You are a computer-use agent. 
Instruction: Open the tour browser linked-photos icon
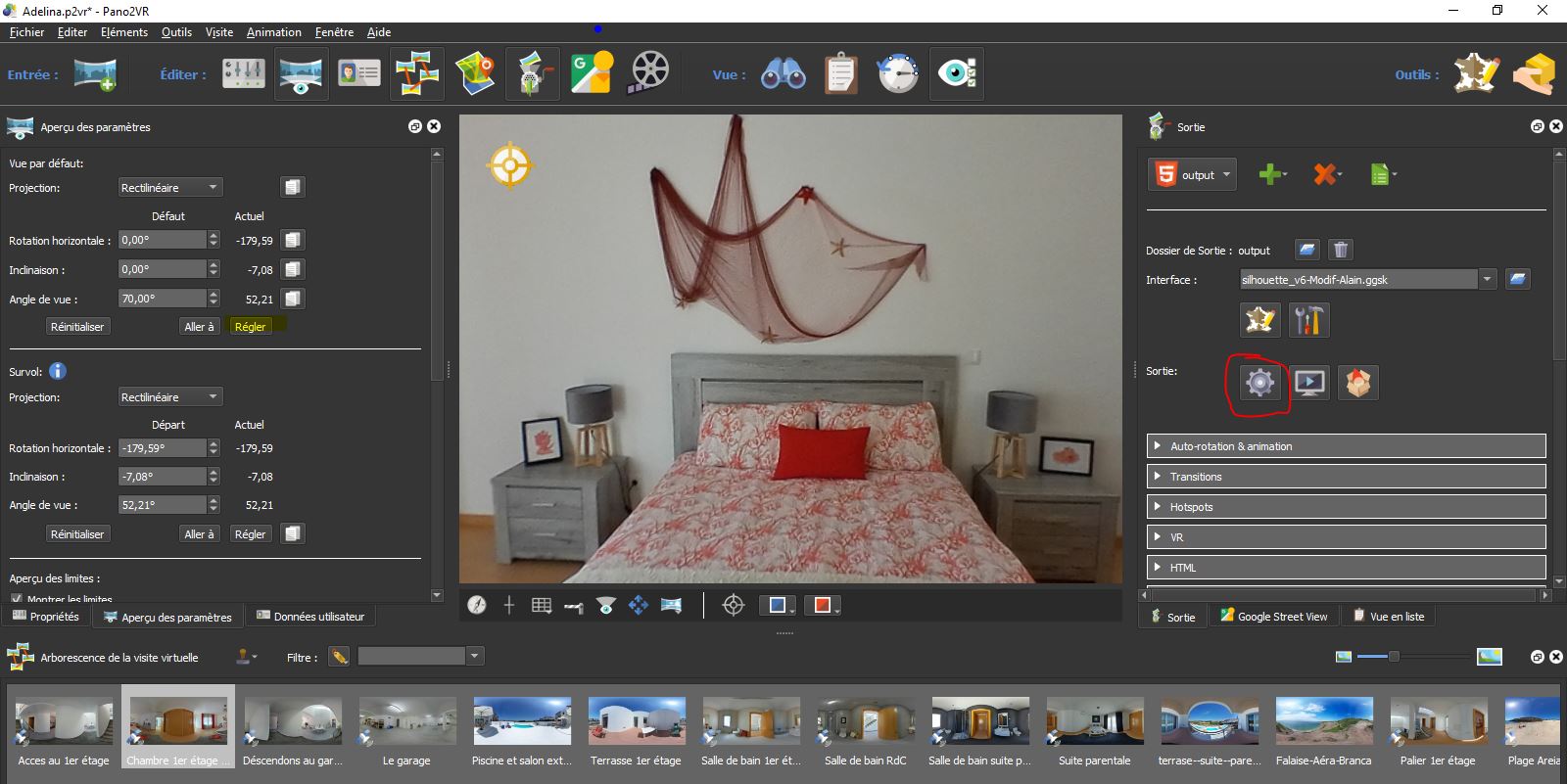coord(417,73)
